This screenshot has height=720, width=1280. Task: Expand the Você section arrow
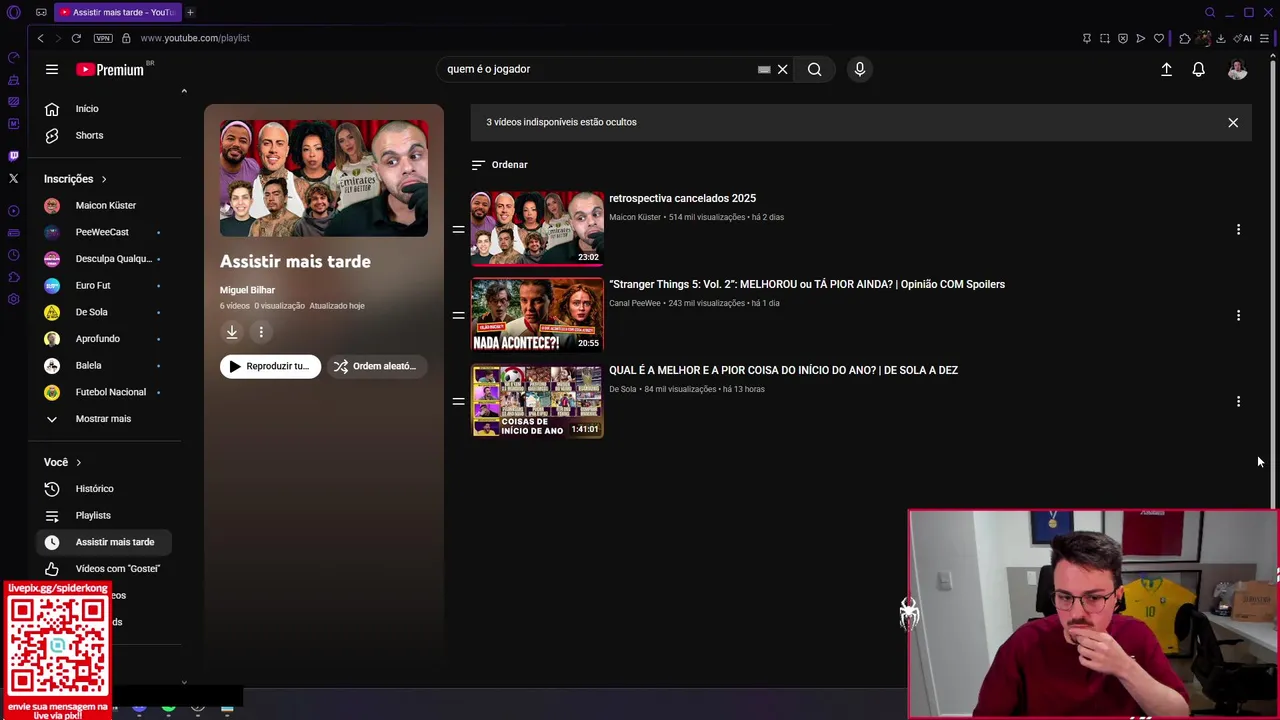[78, 462]
